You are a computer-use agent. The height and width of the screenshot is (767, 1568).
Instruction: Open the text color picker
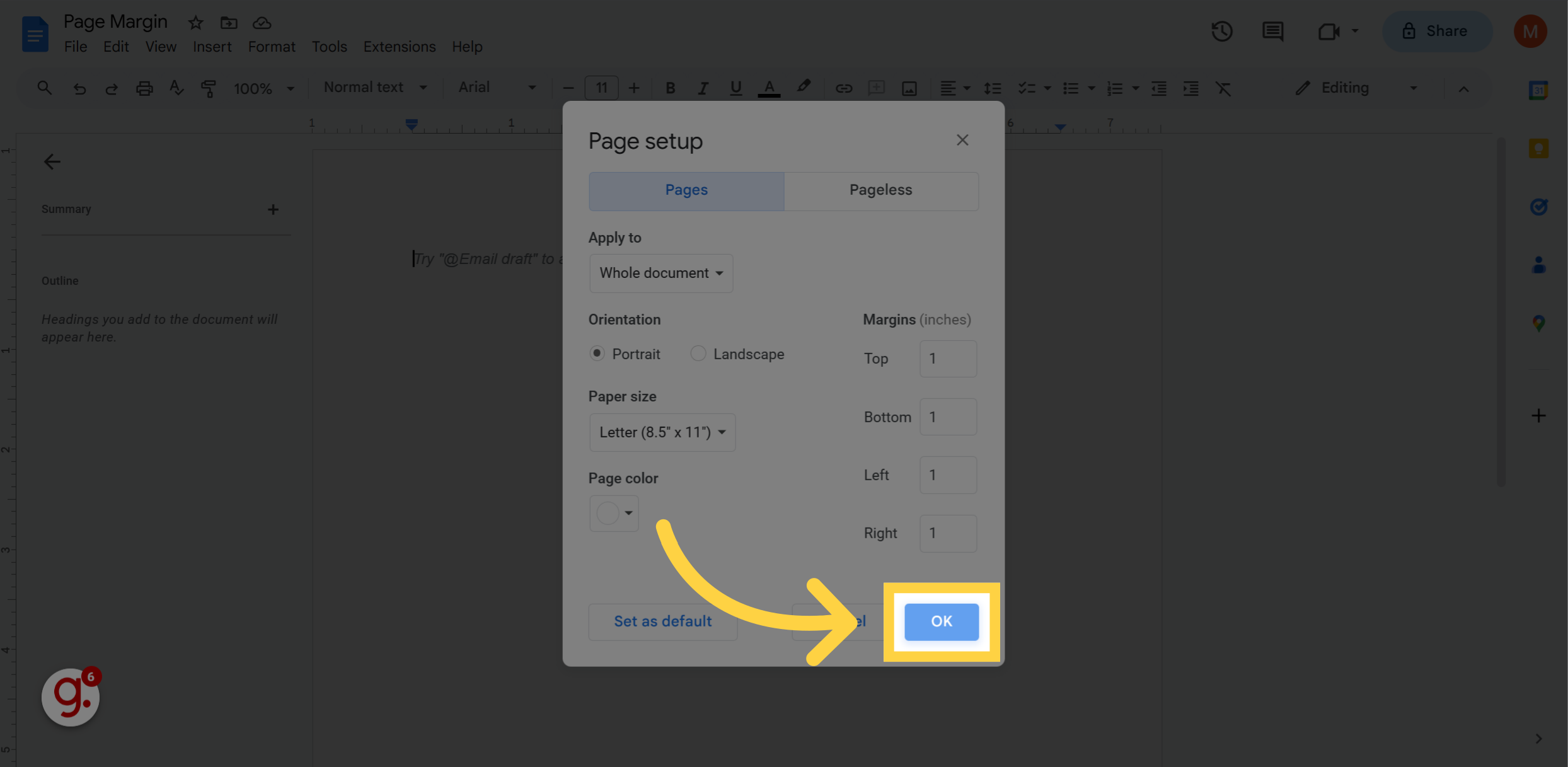pos(769,88)
